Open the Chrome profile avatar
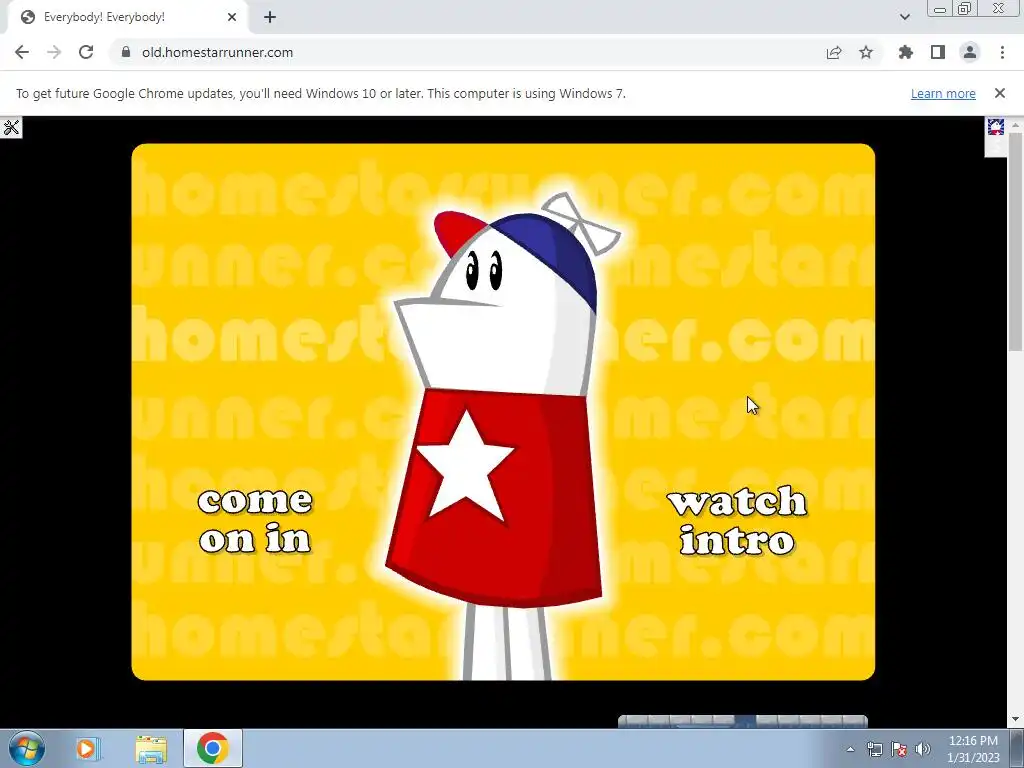1024x768 pixels. pyautogui.click(x=970, y=52)
